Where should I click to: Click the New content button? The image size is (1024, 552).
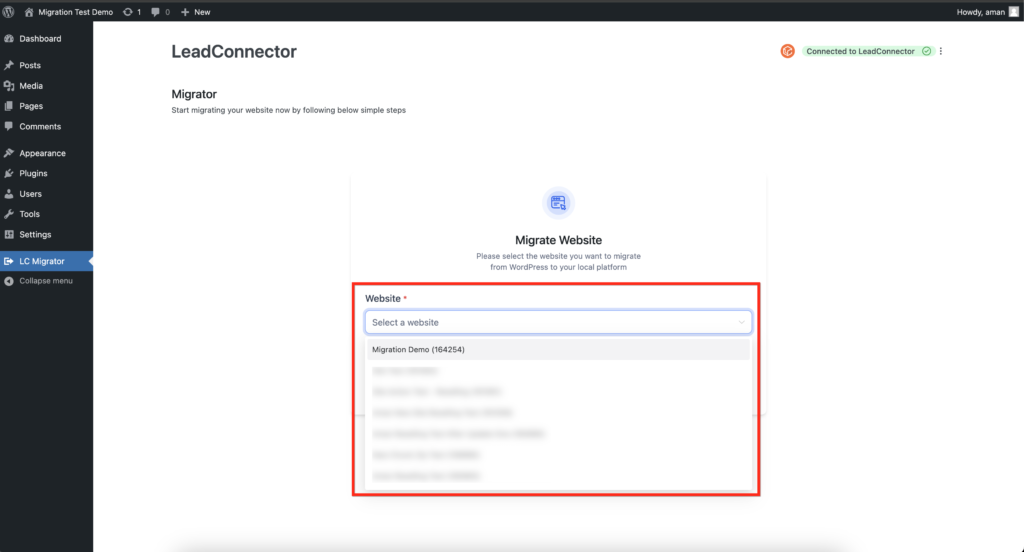pos(195,12)
